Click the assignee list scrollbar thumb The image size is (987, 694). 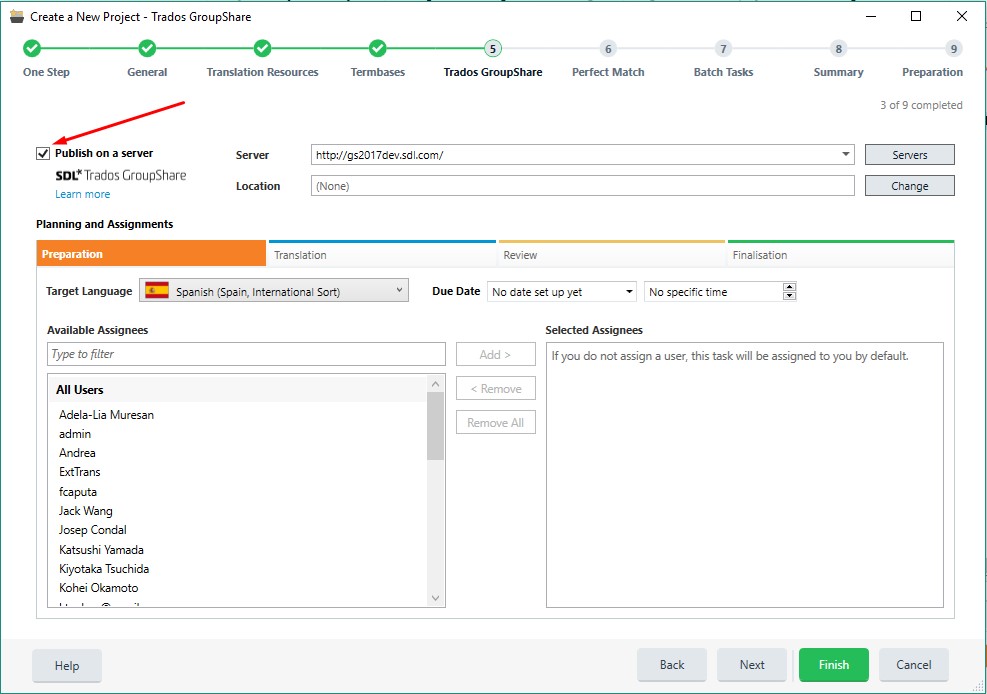click(x=435, y=426)
